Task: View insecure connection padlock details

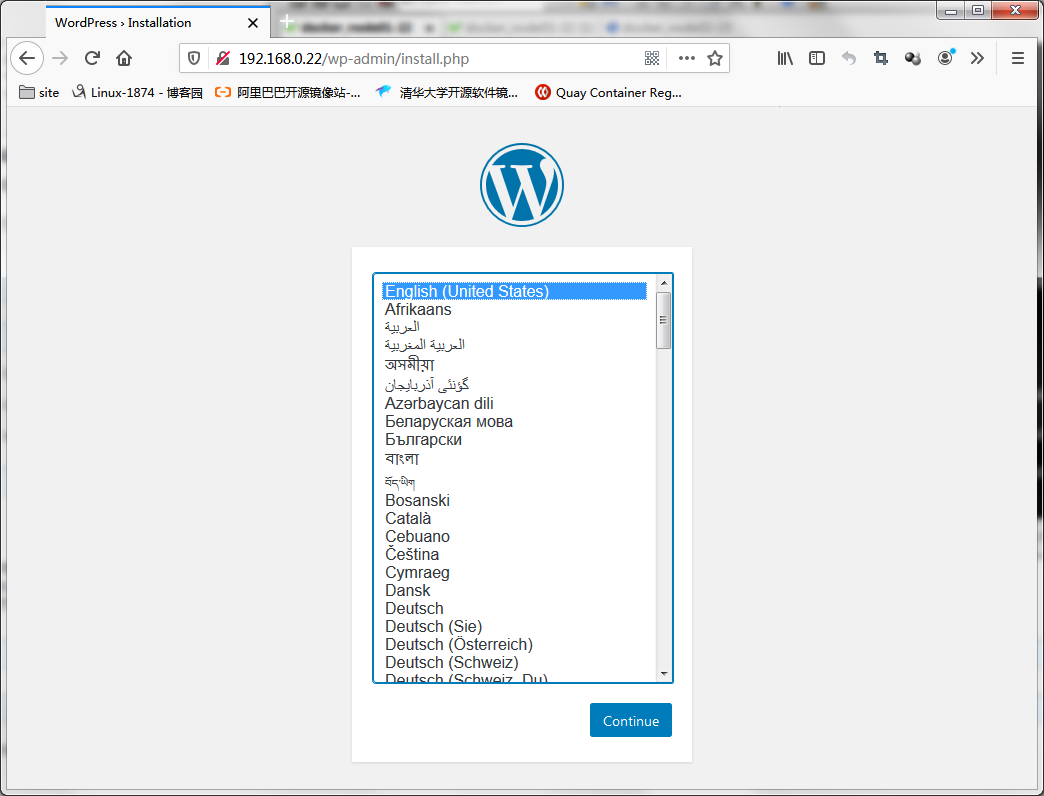Action: 223,59
